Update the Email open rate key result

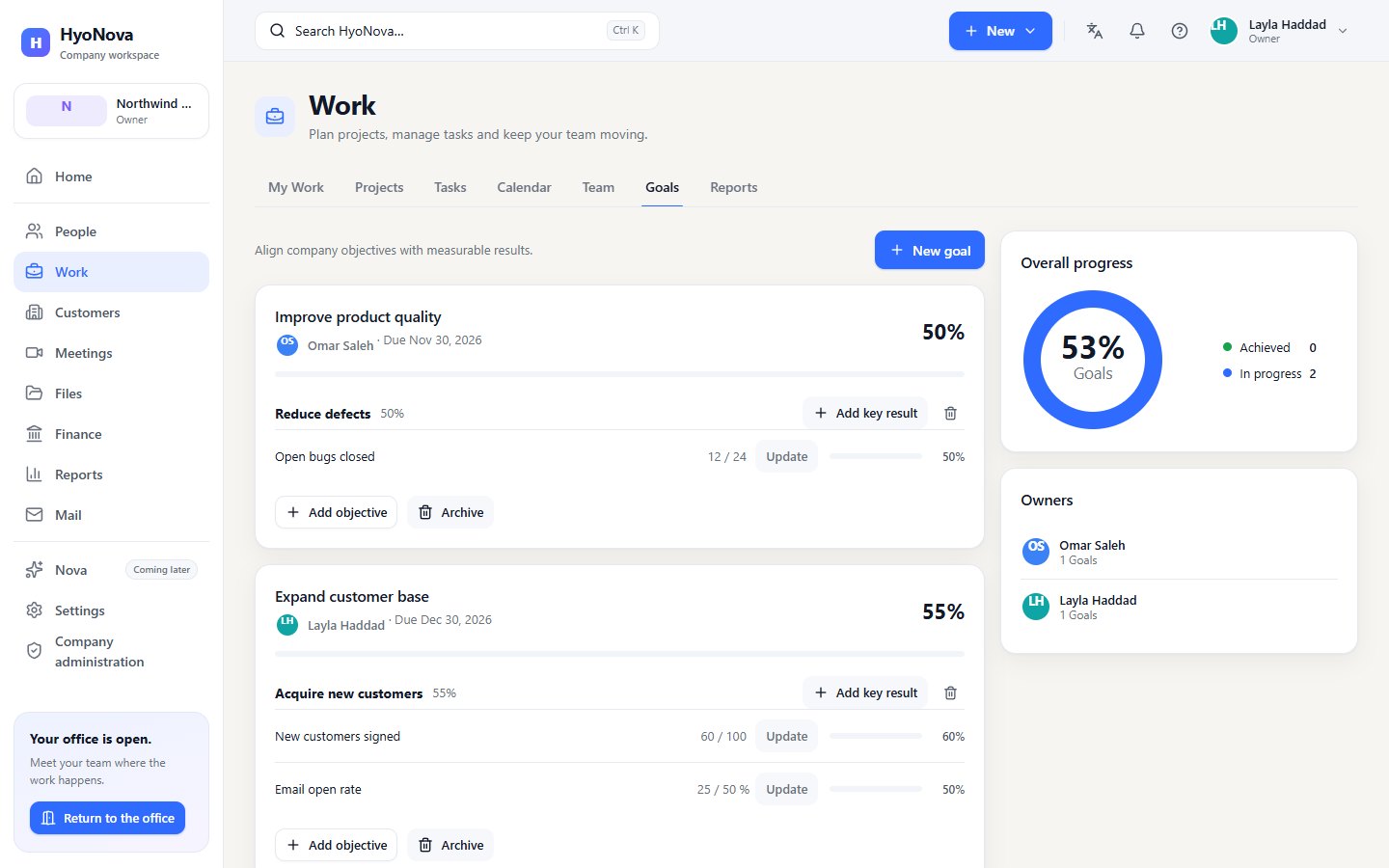[x=787, y=789]
